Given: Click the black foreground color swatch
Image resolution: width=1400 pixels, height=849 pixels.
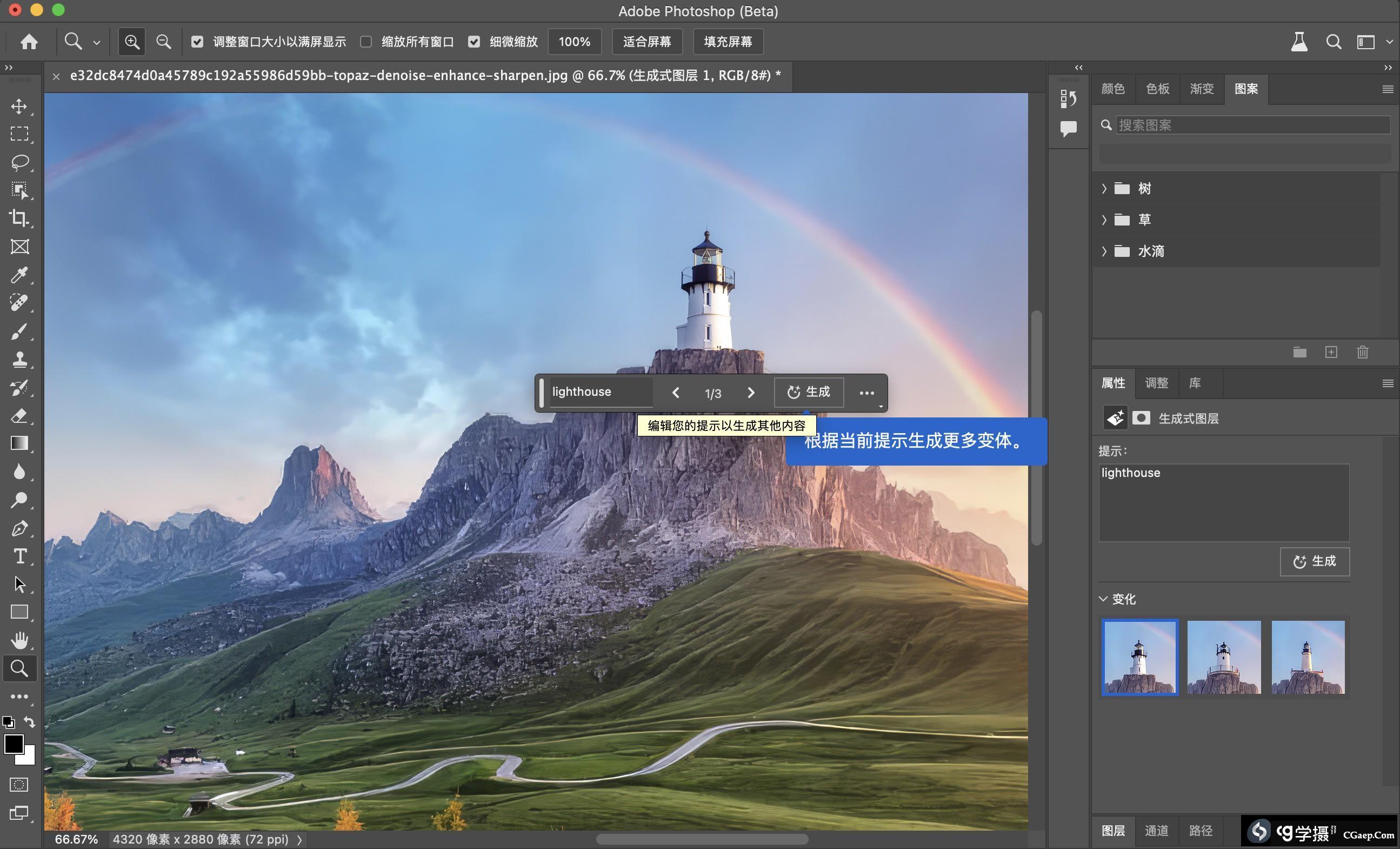Looking at the screenshot, I should point(14,744).
